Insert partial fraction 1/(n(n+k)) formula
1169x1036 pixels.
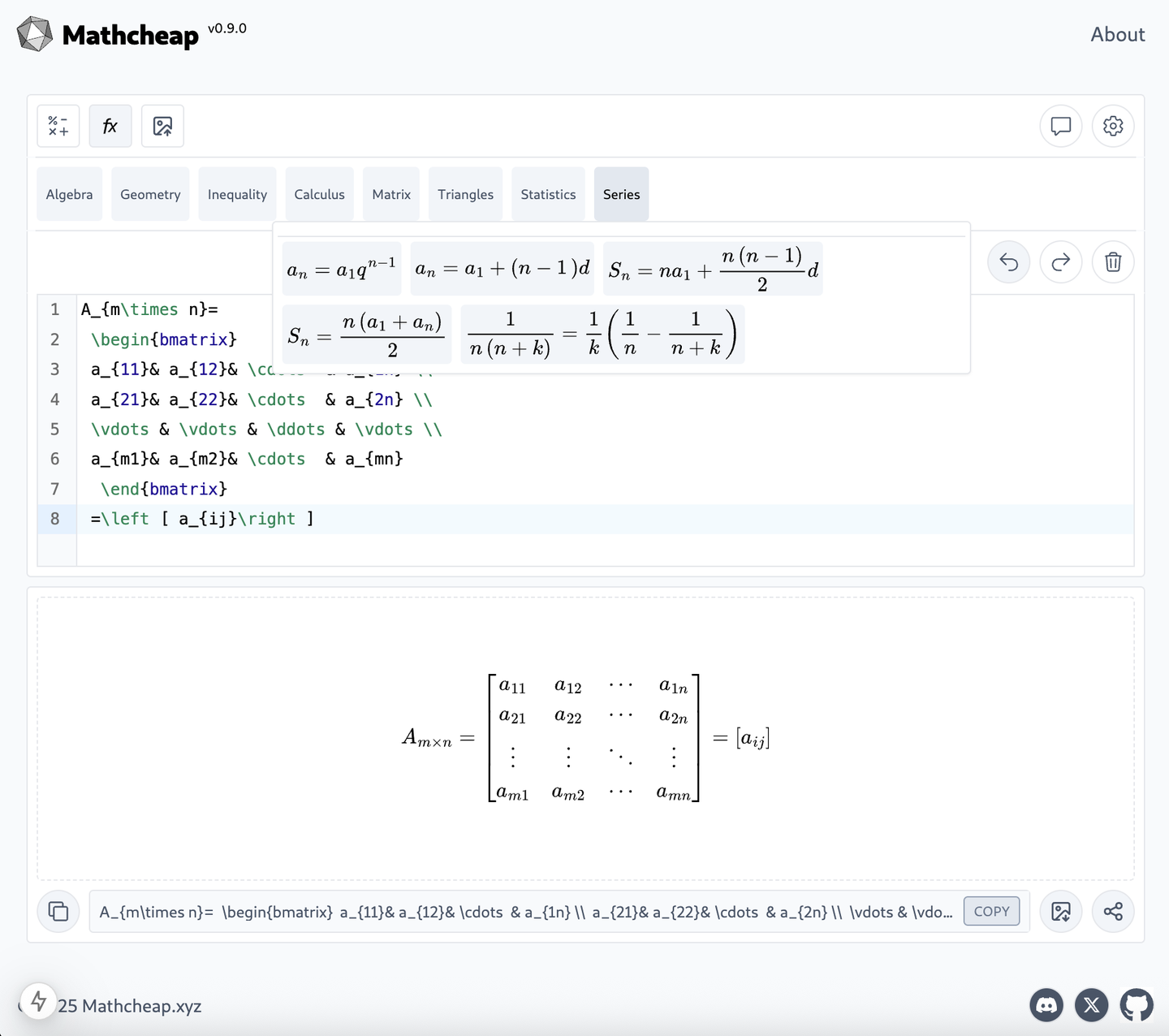(x=603, y=334)
